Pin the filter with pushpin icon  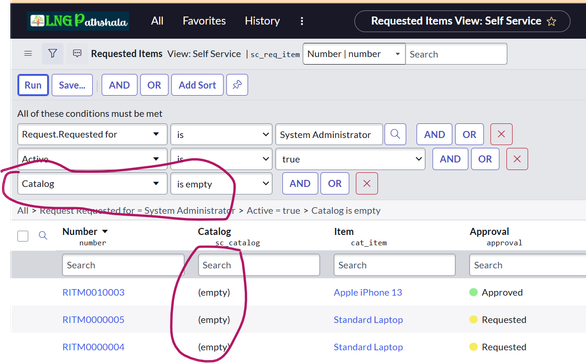237,85
